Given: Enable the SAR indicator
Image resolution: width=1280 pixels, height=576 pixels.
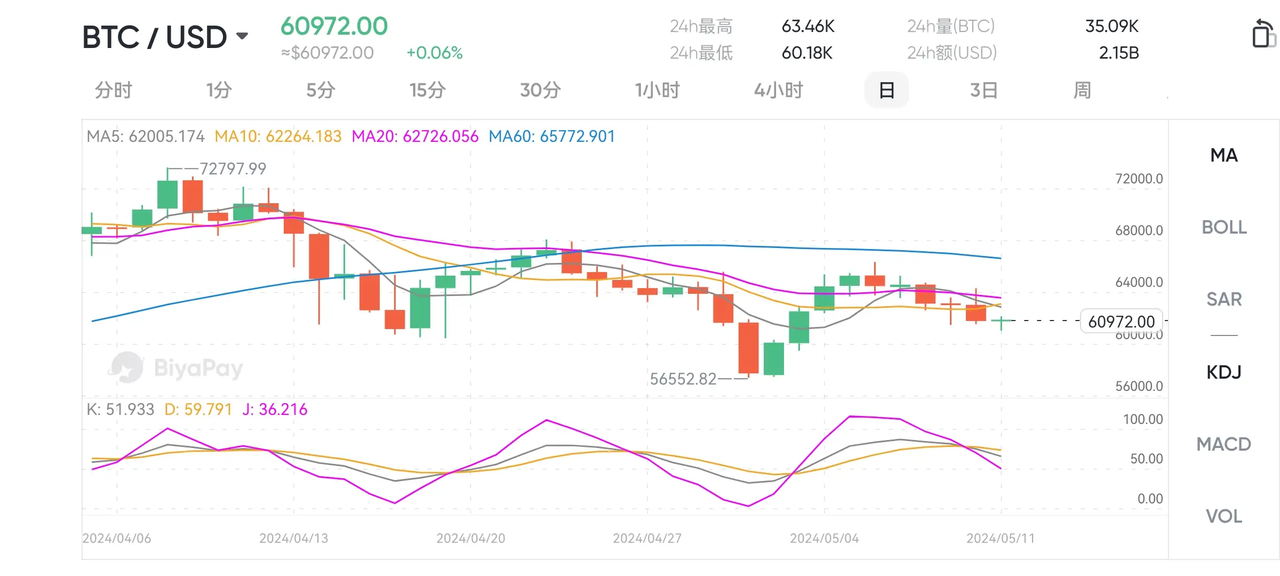Looking at the screenshot, I should click(1224, 299).
